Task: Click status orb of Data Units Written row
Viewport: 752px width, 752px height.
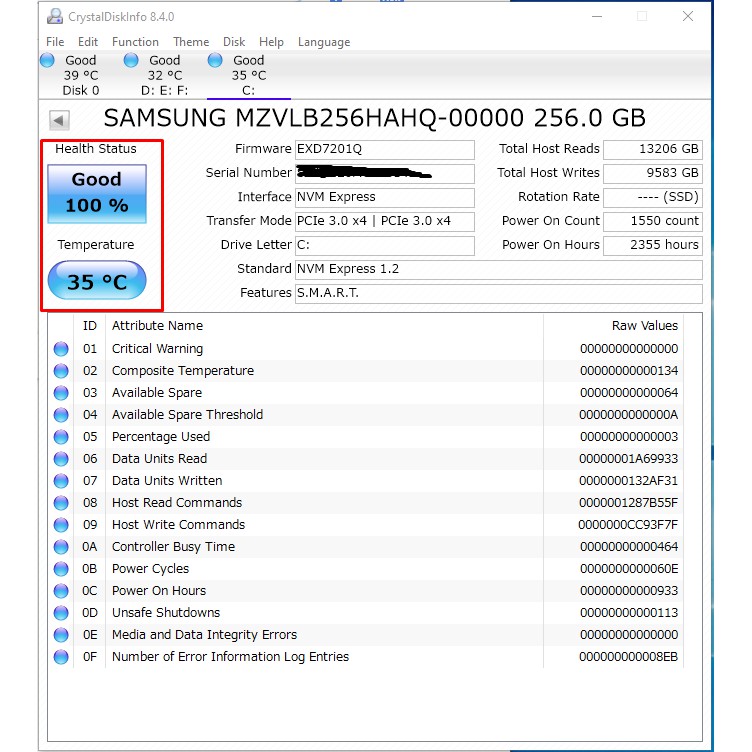Action: click(61, 481)
